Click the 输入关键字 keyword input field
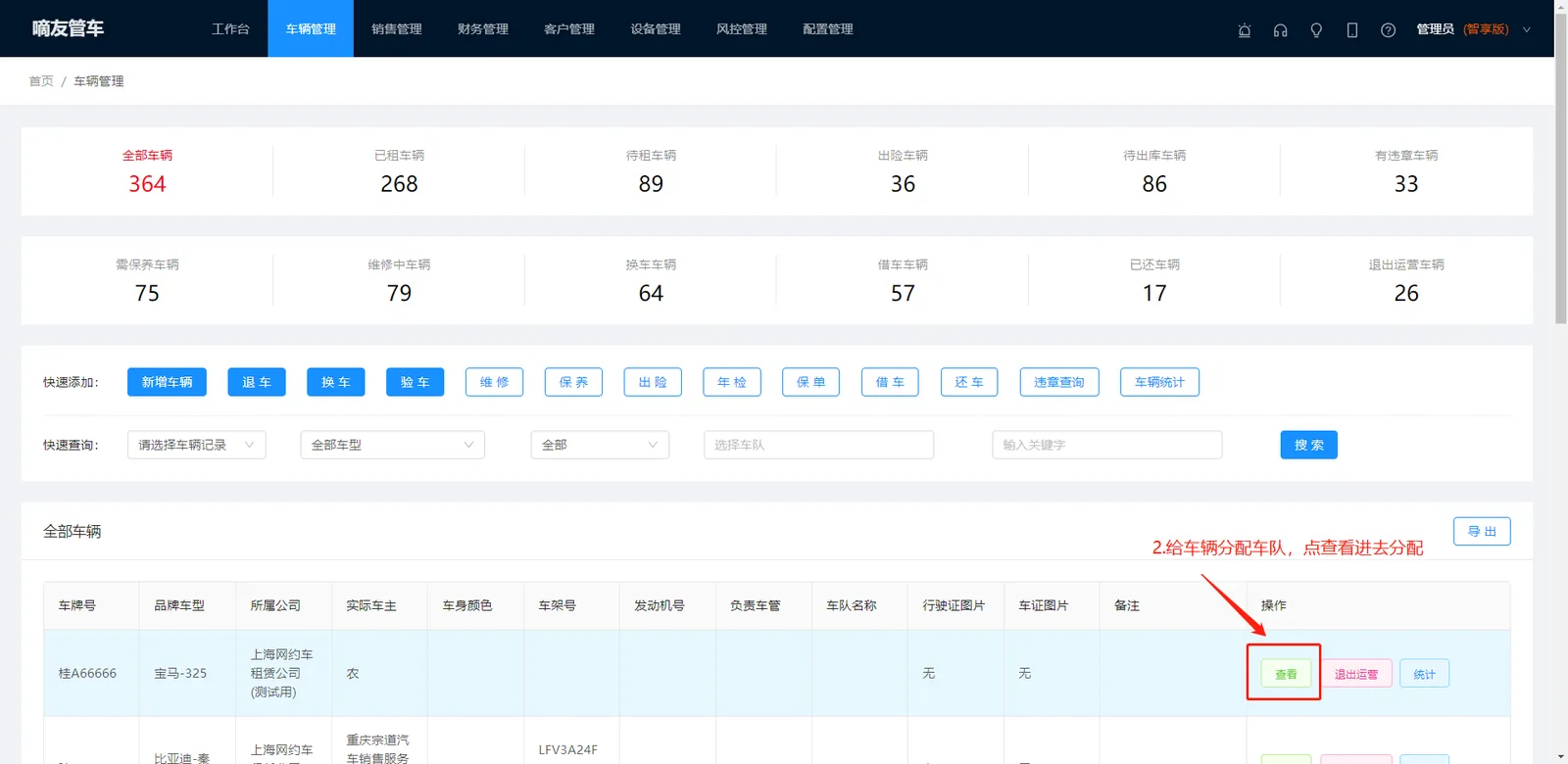Image resolution: width=1568 pixels, height=764 pixels. pos(1107,445)
